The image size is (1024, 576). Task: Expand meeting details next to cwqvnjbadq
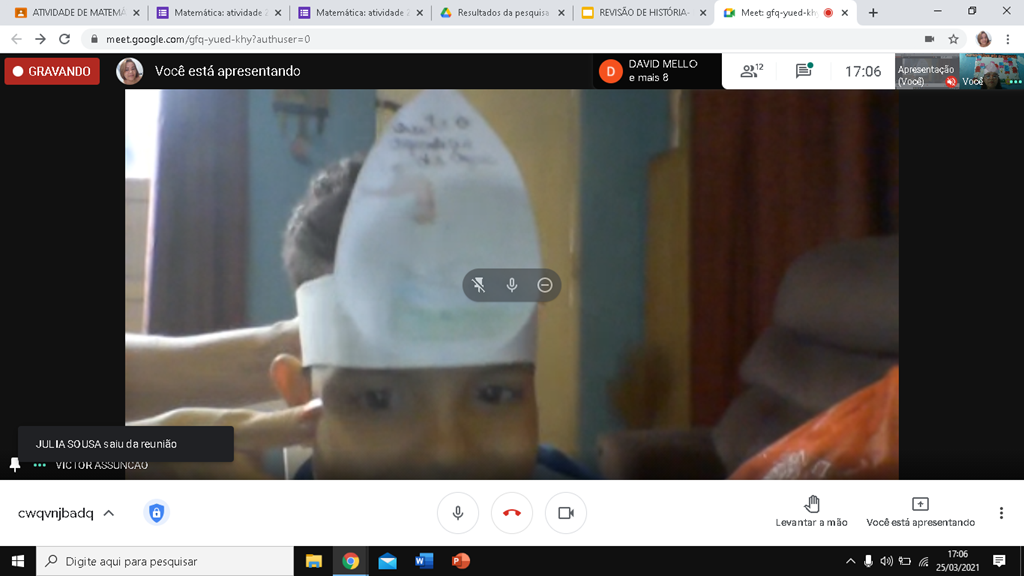point(109,513)
